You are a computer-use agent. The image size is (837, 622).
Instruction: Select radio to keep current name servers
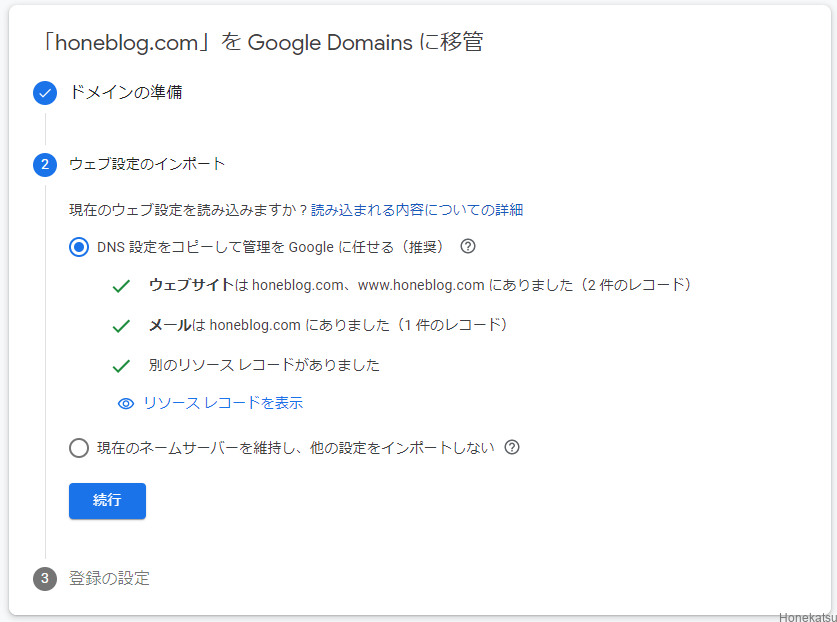click(79, 448)
